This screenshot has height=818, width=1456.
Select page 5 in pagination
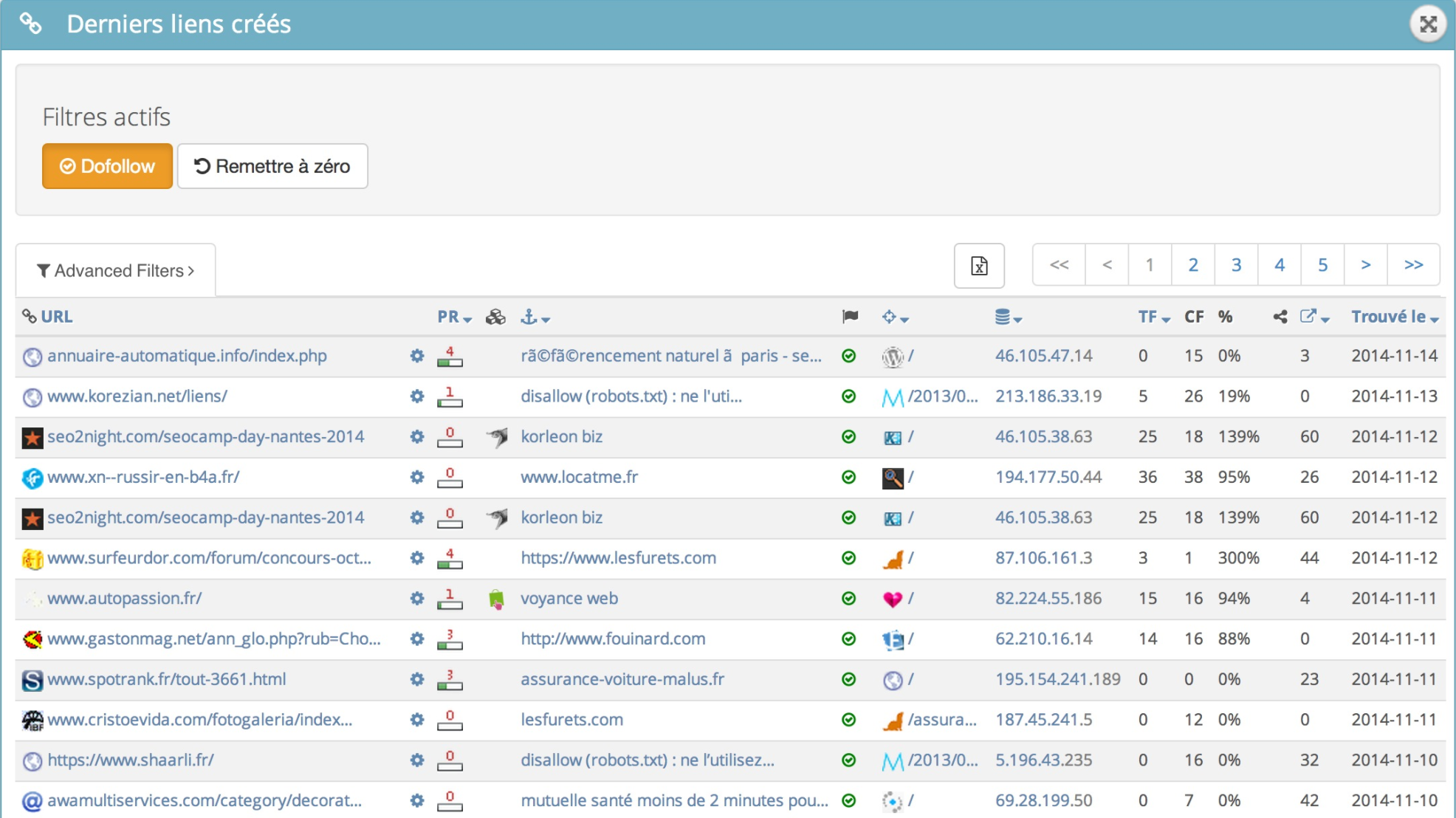point(1322,265)
